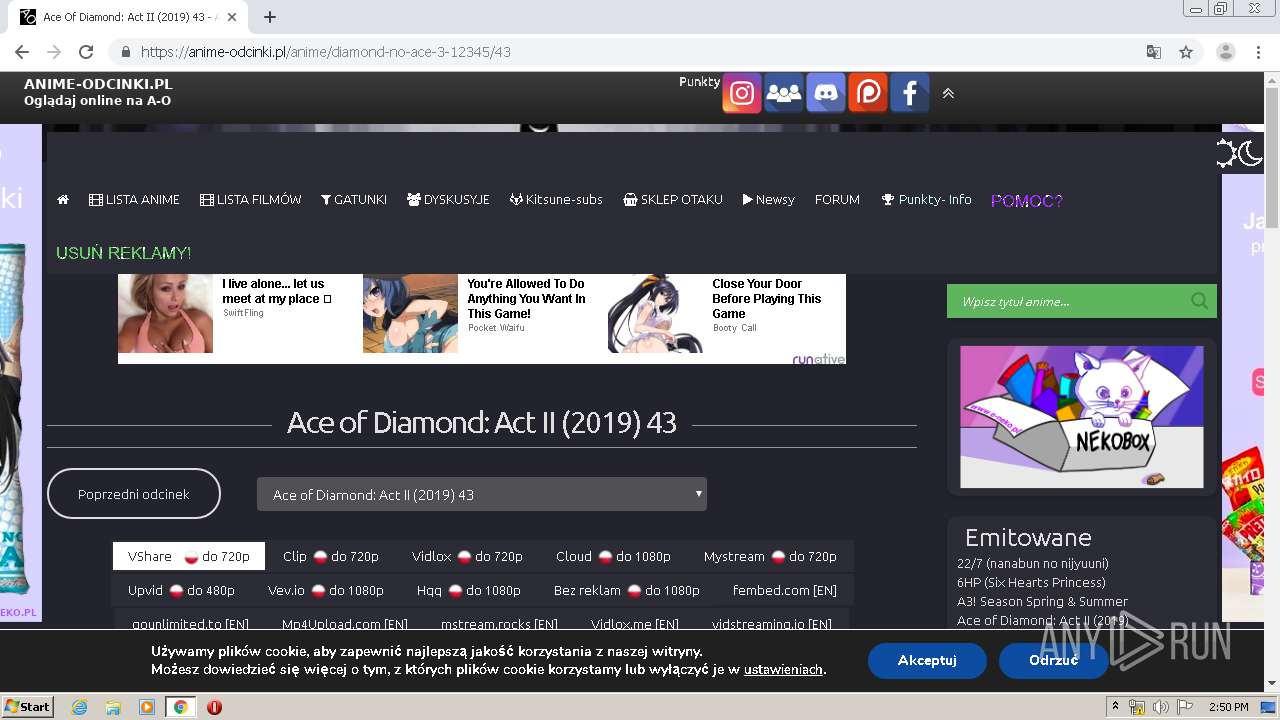This screenshot has width=1280, height=720.
Task: Select Mystream 720p player tab
Action: coord(770,556)
